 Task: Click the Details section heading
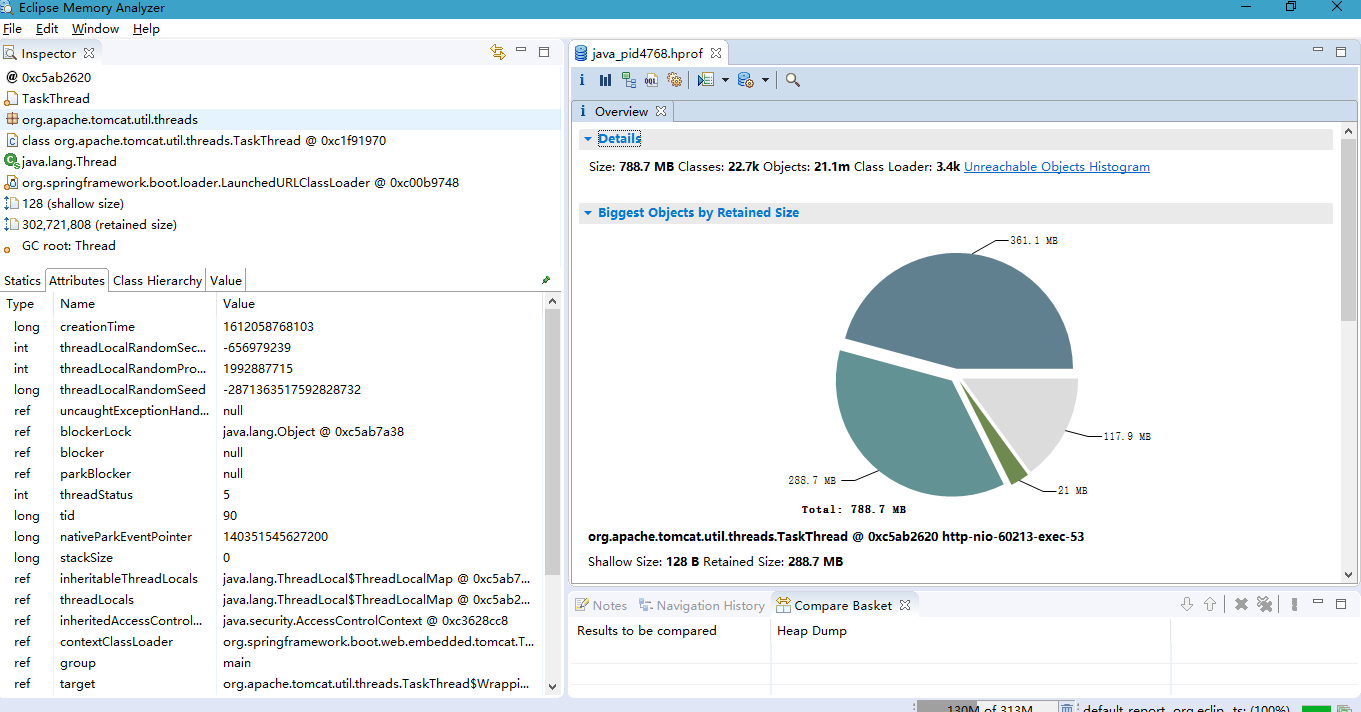coord(619,139)
